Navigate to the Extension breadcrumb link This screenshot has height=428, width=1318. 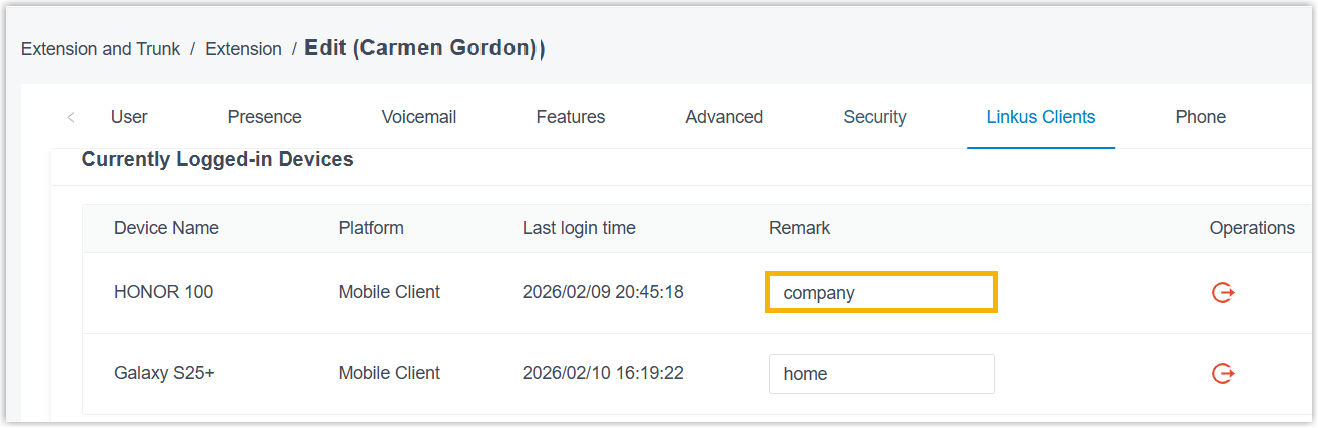click(243, 49)
